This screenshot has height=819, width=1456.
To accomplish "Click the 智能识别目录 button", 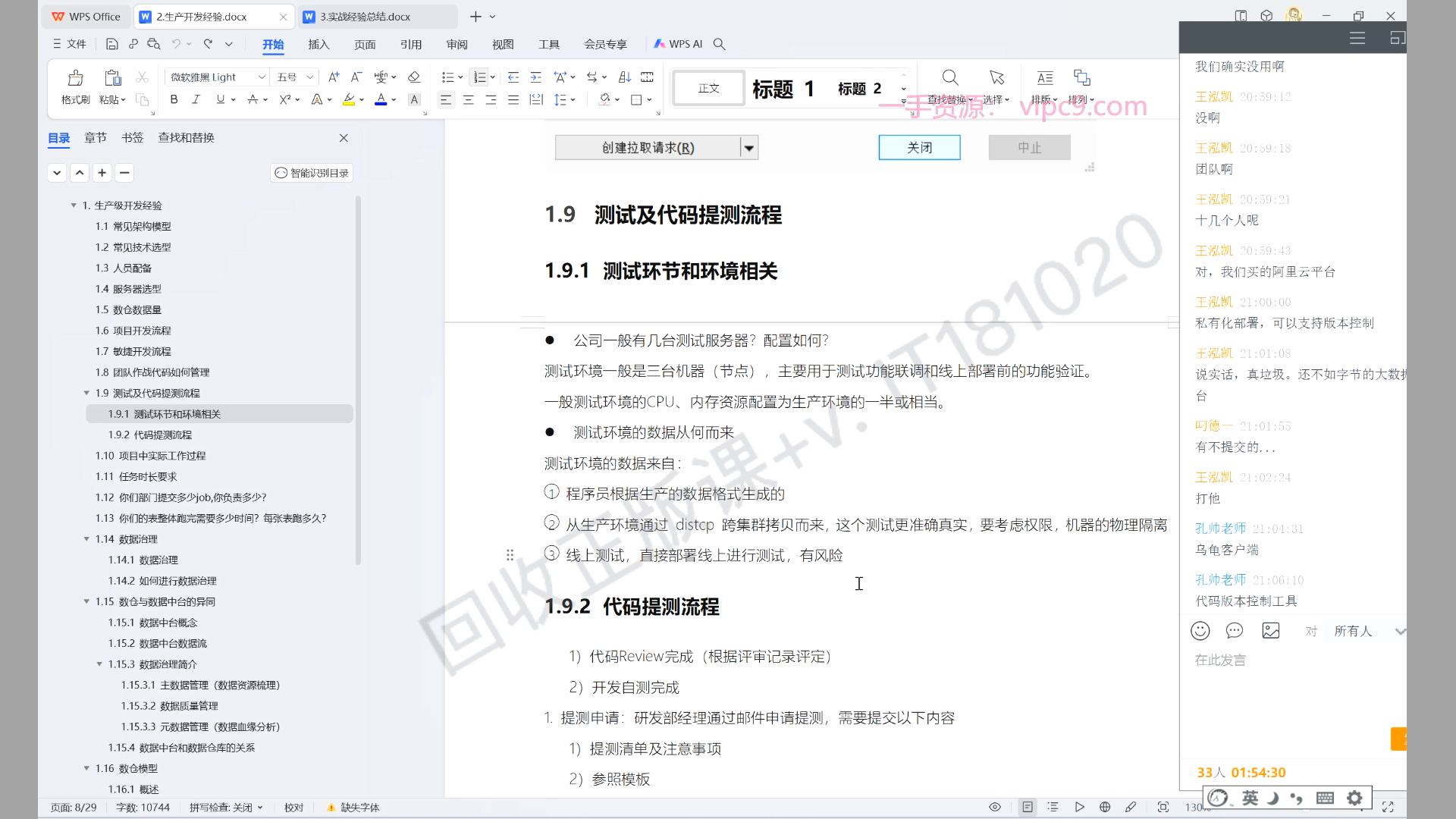I will click(312, 173).
